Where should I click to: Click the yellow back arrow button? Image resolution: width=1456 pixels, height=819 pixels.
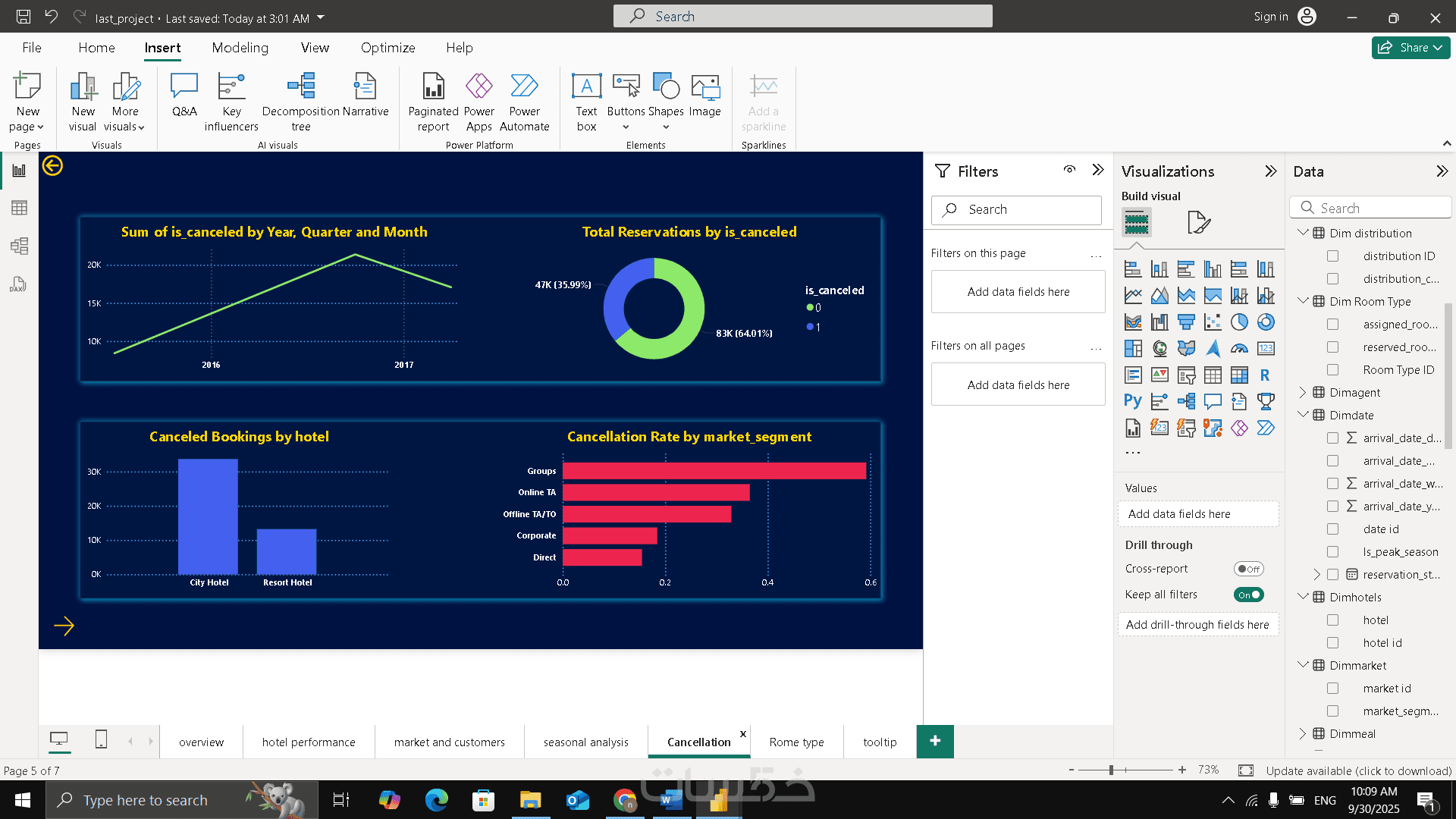pyautogui.click(x=52, y=165)
